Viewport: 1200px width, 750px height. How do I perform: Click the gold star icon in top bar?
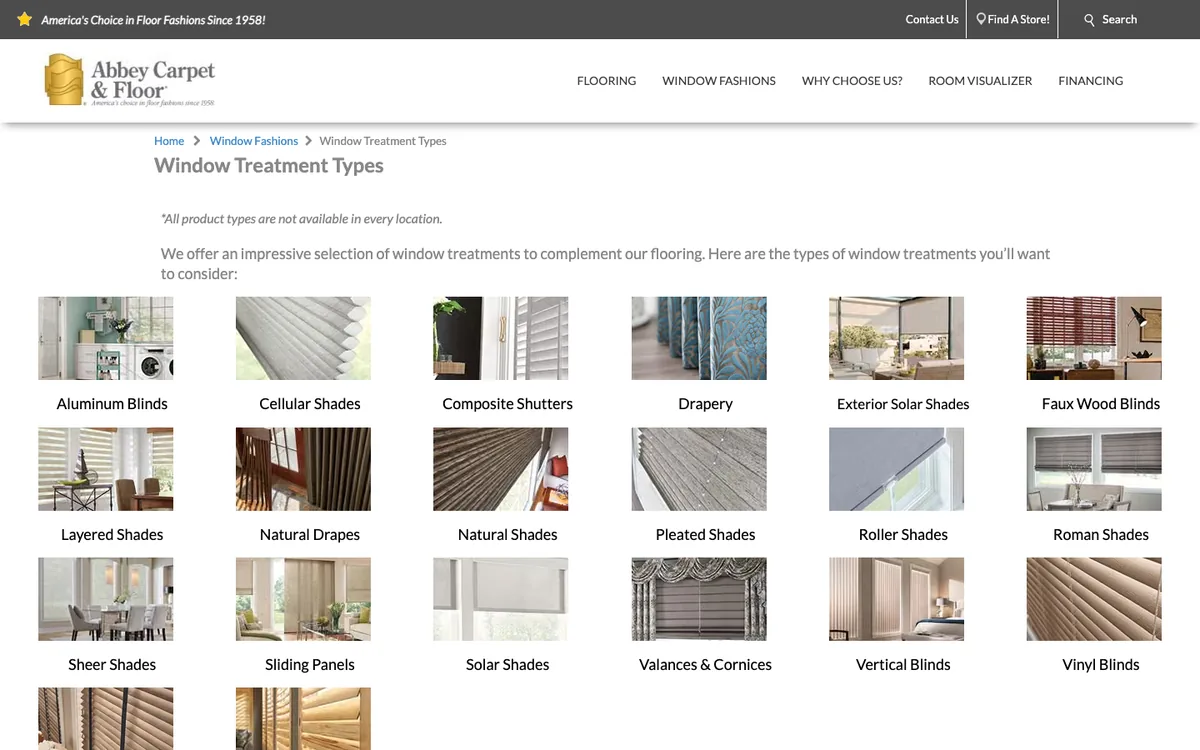(x=25, y=19)
